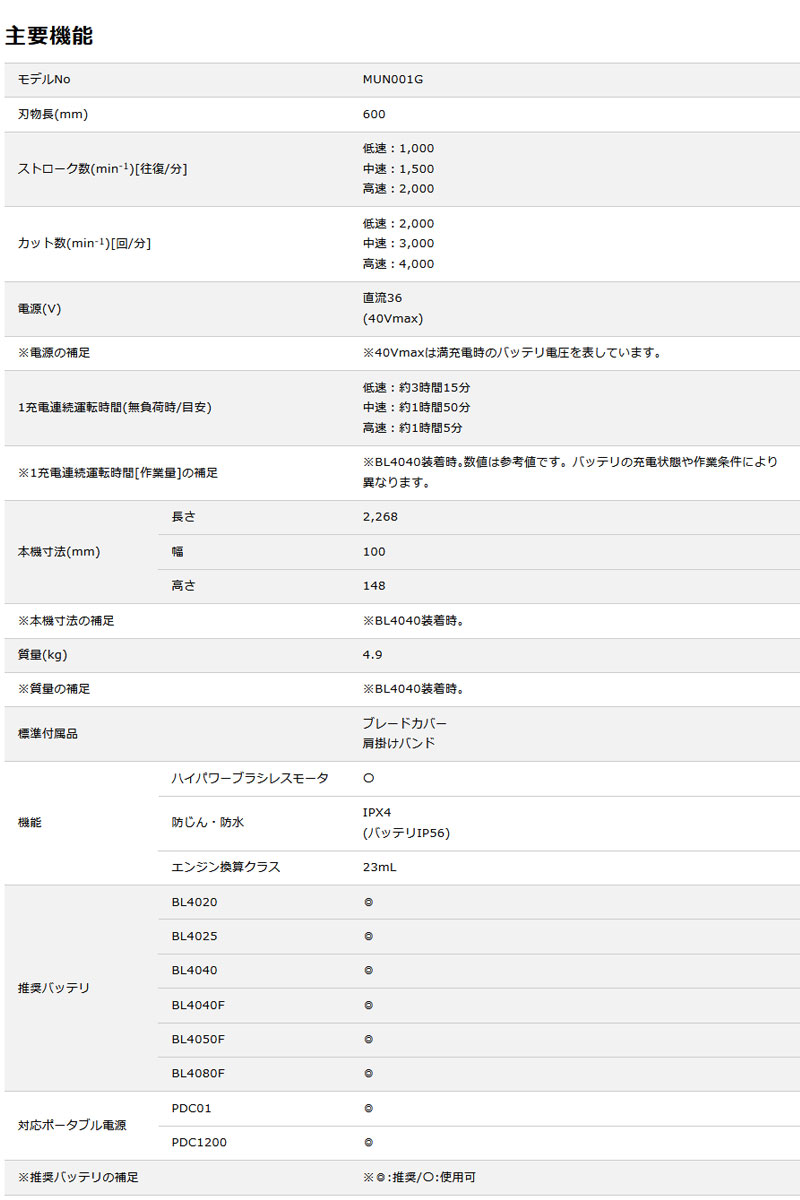Select the "直流36" value
This screenshot has height=1200, width=800.
point(383,298)
